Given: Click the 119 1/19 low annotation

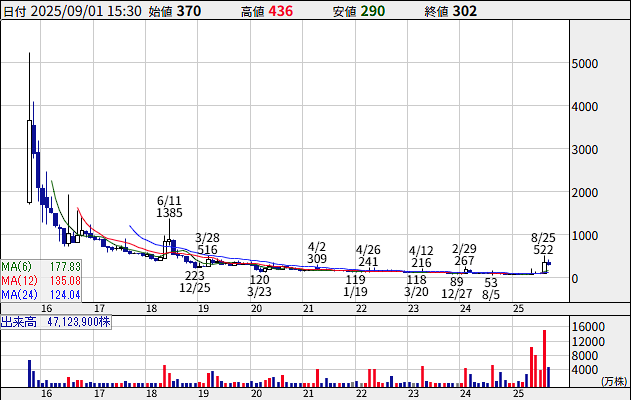Looking at the screenshot, I should tap(355, 285).
